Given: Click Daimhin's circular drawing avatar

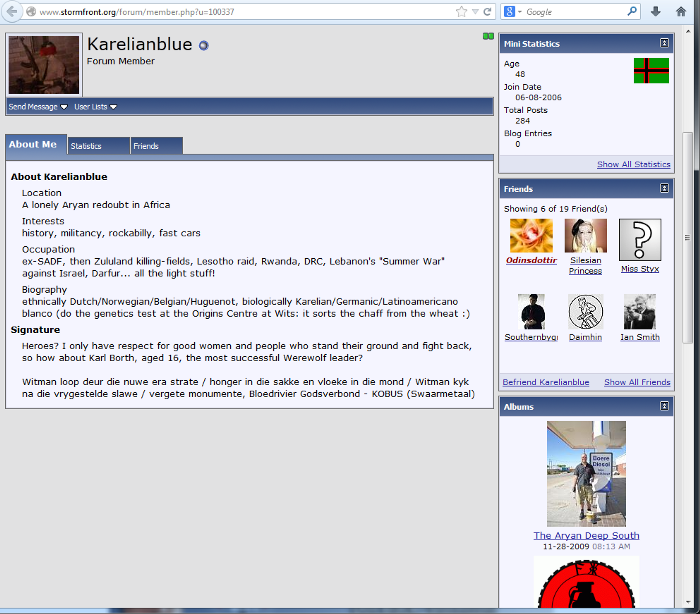Looking at the screenshot, I should [586, 311].
